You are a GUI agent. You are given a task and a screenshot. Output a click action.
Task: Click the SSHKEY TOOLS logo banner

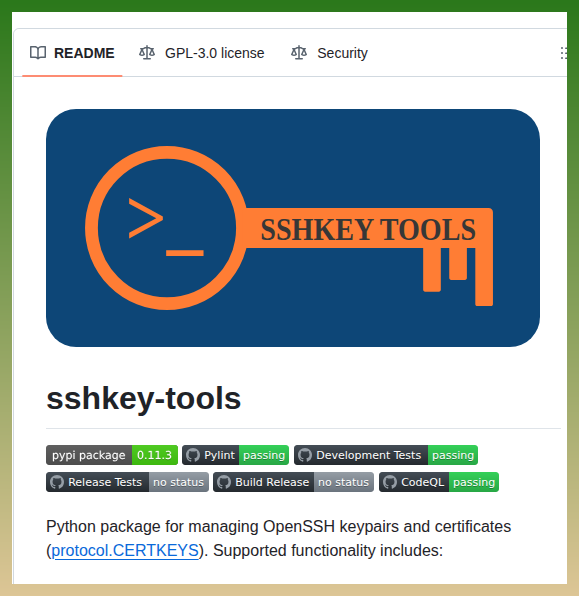pyautogui.click(x=293, y=228)
